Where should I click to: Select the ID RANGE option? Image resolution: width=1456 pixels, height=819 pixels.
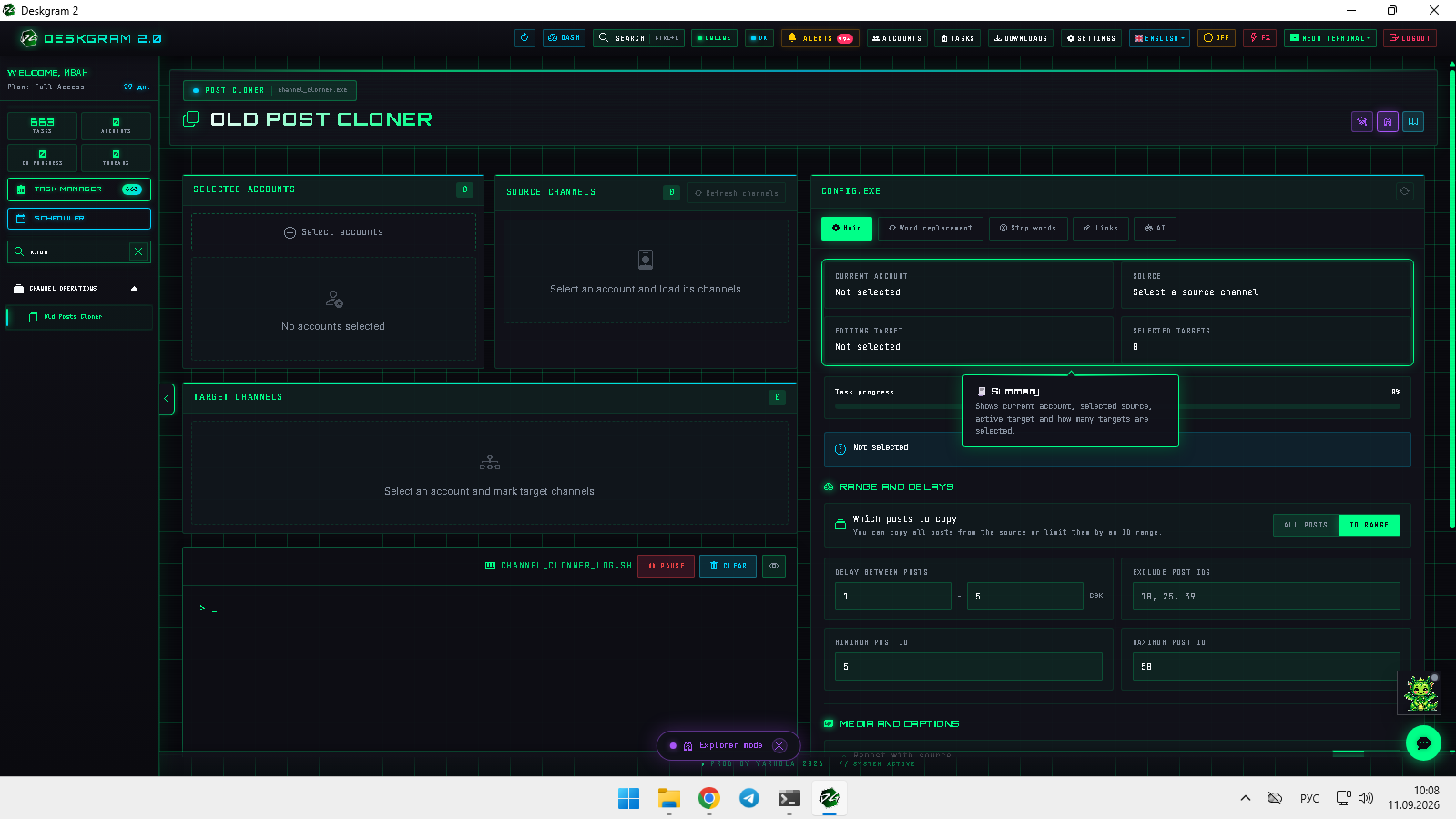[x=1369, y=525]
